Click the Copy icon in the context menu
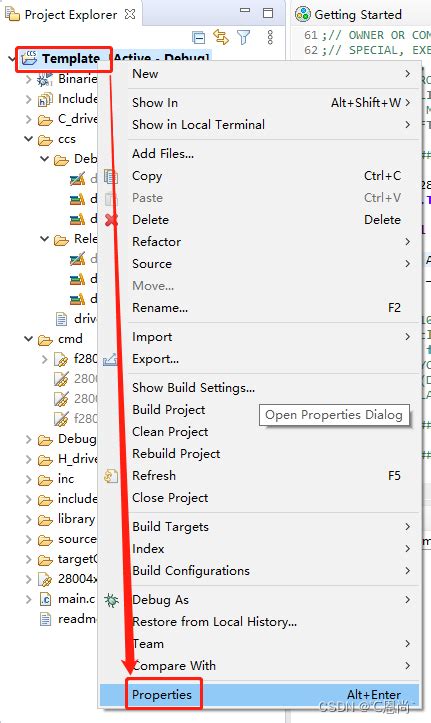 click(111, 176)
